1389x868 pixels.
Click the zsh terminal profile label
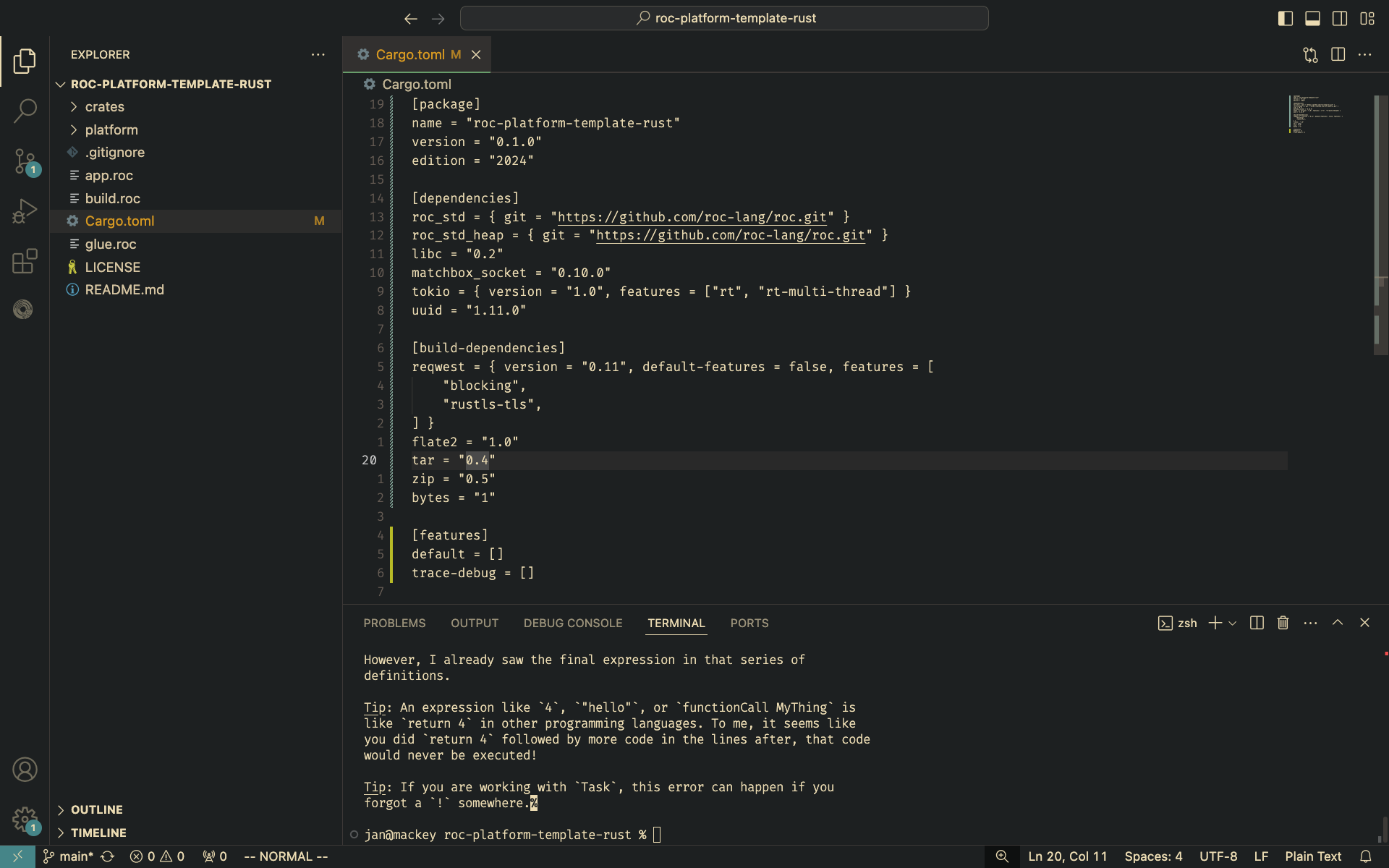coord(1178,624)
